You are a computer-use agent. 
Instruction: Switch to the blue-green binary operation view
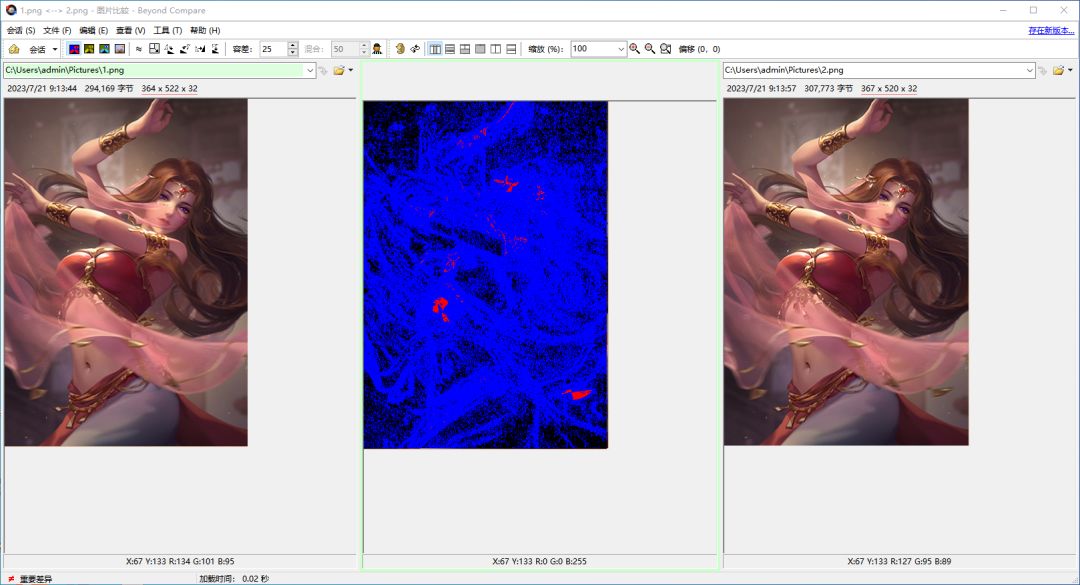(x=105, y=49)
